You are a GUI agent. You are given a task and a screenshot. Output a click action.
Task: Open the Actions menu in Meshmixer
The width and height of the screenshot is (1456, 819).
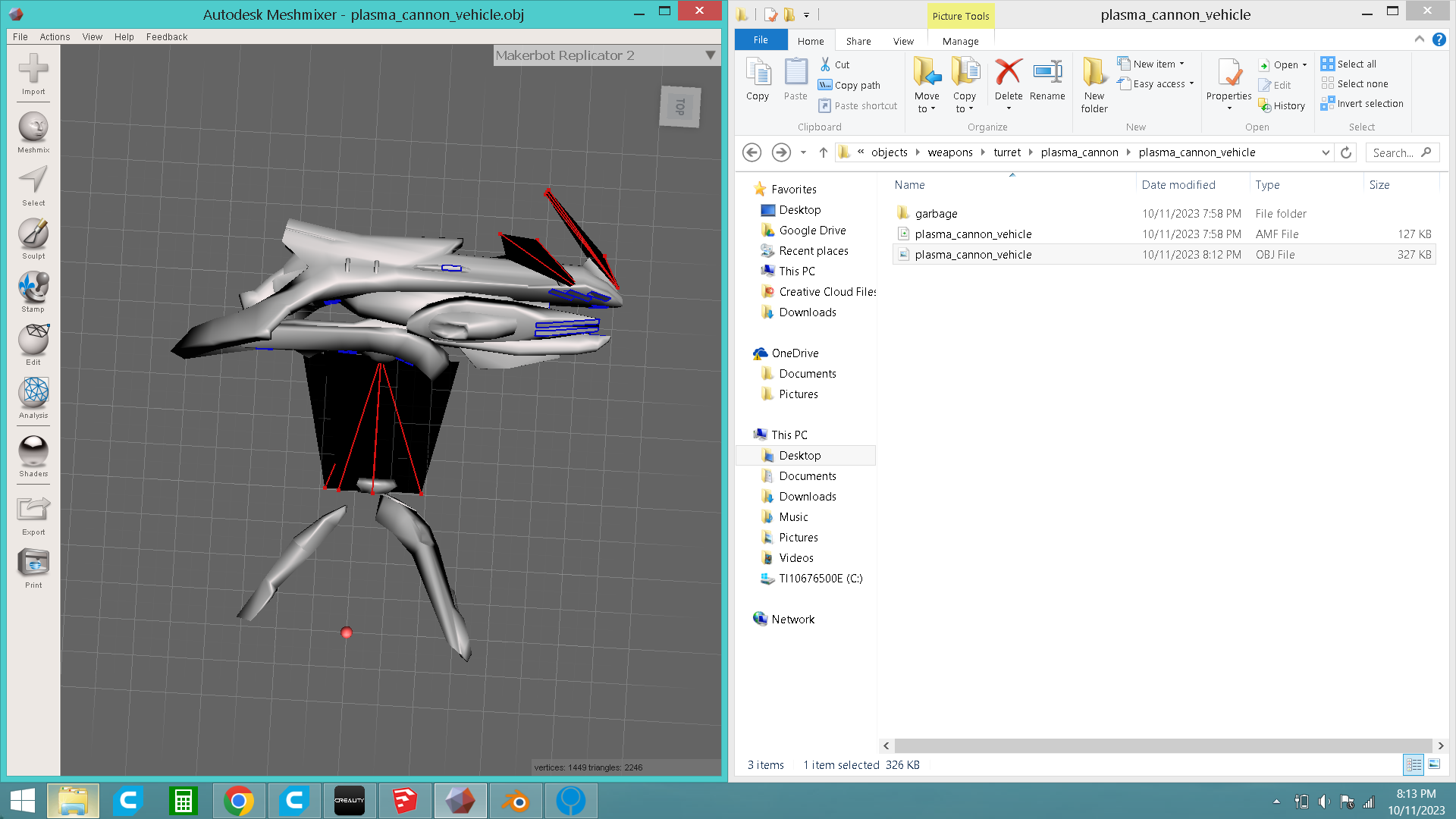pos(55,36)
